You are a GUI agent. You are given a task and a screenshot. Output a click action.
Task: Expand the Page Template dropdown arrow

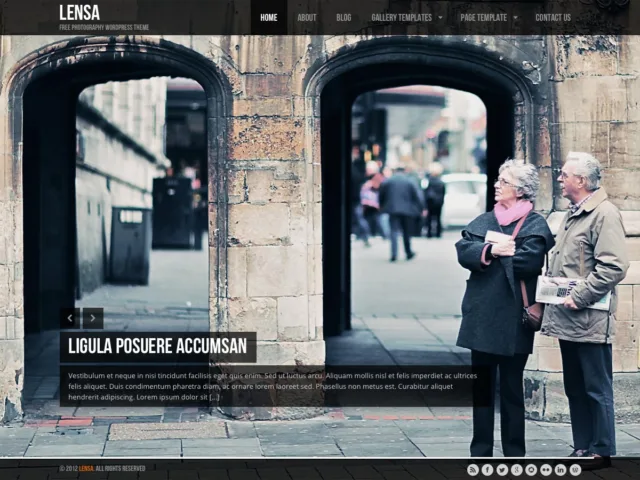[x=516, y=18]
